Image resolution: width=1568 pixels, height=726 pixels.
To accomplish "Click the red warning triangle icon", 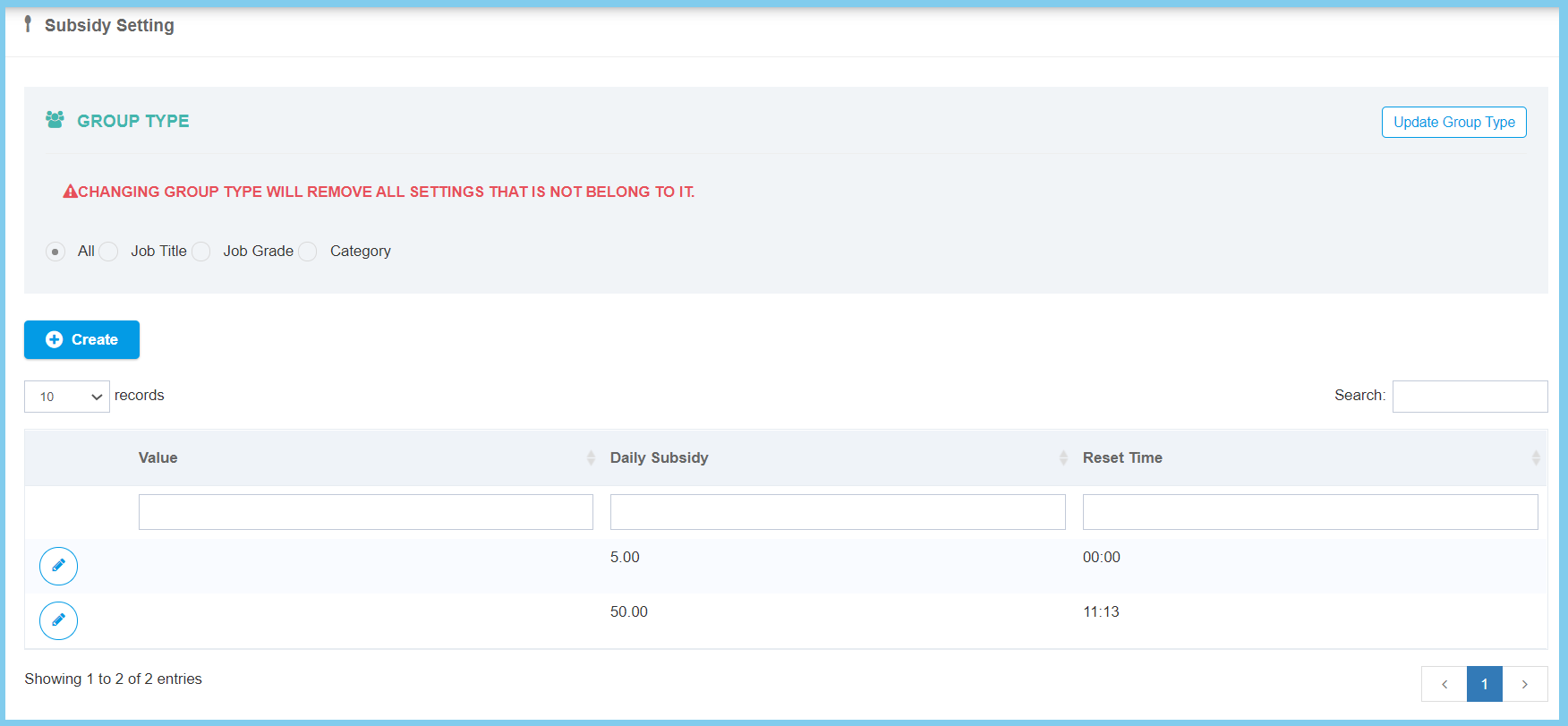I will (x=70, y=192).
